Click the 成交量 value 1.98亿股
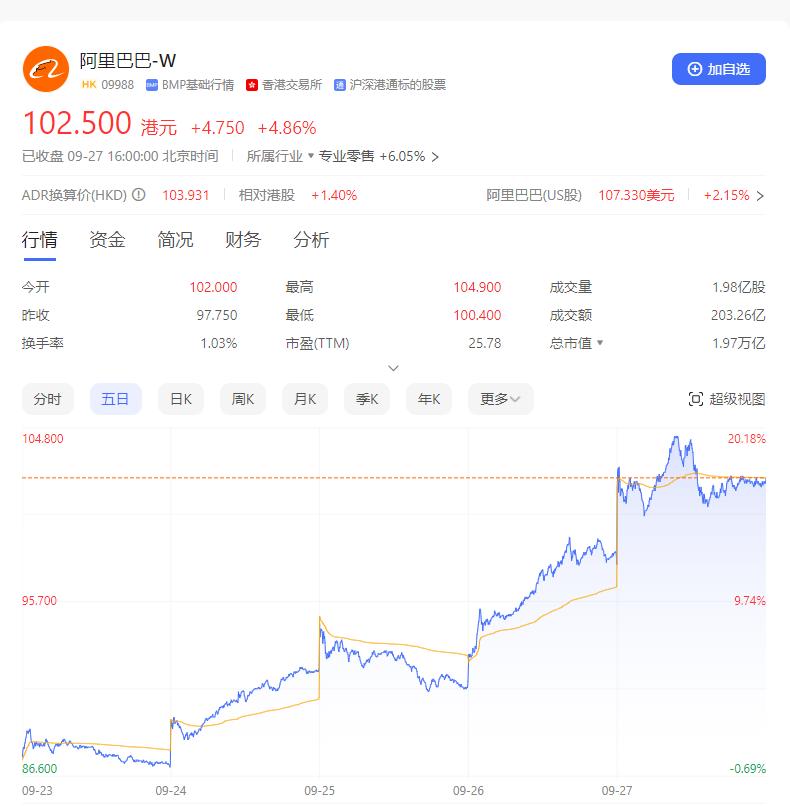 pos(739,287)
